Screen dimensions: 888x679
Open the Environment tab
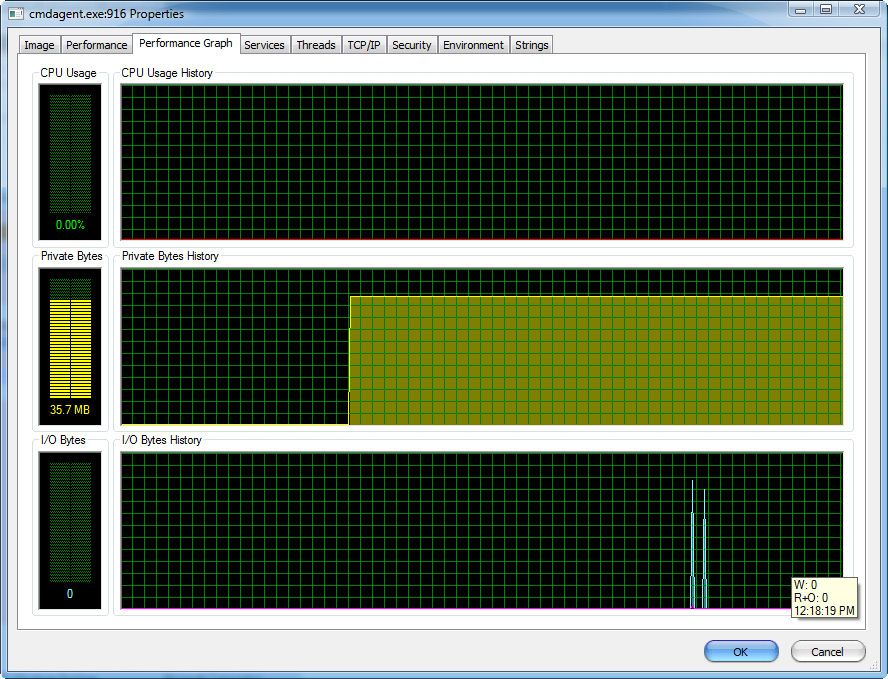tap(473, 45)
